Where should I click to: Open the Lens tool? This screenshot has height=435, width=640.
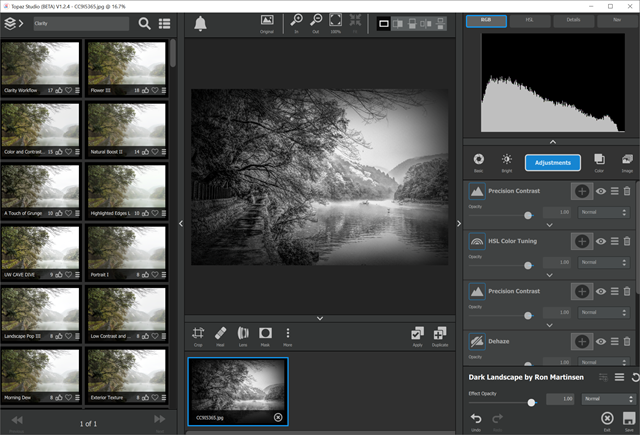(x=243, y=333)
